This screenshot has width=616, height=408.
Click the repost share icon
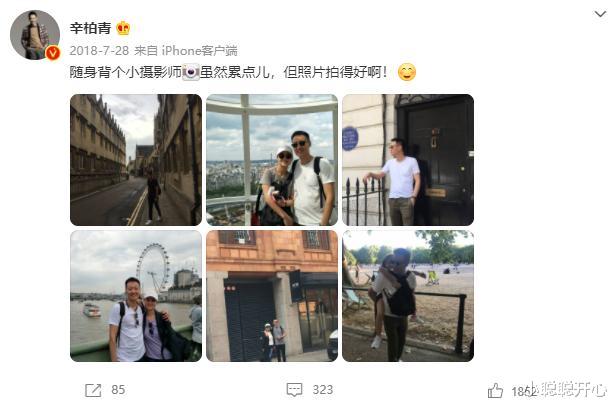93,390
